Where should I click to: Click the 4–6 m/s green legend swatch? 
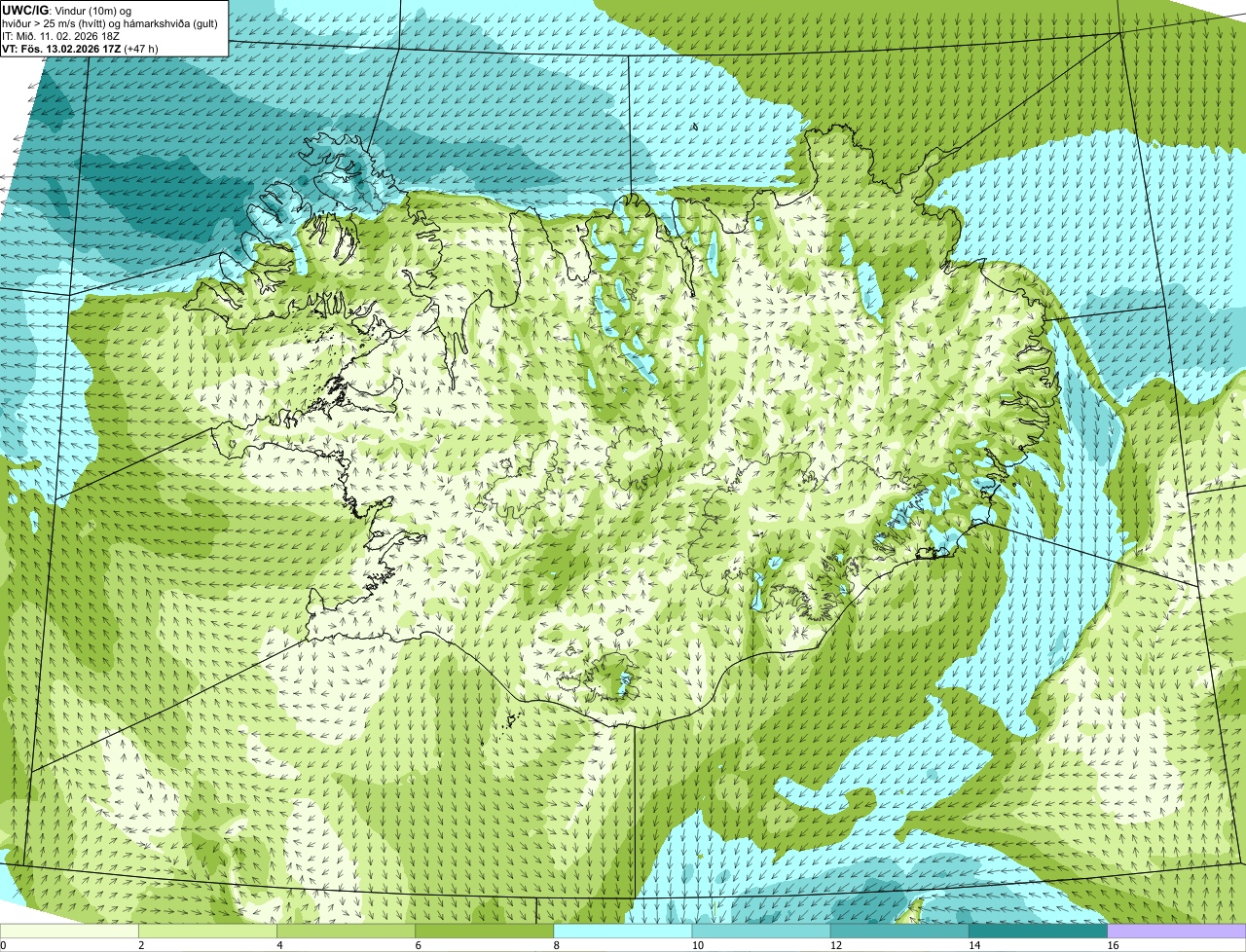(x=347, y=932)
